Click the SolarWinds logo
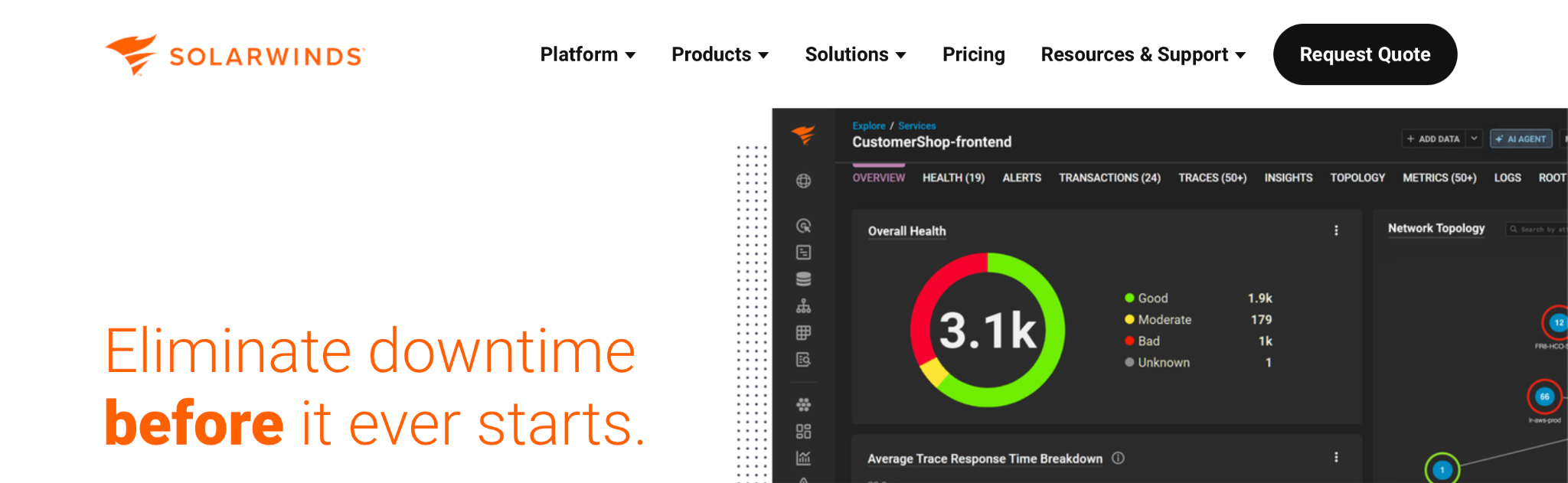 click(235, 55)
